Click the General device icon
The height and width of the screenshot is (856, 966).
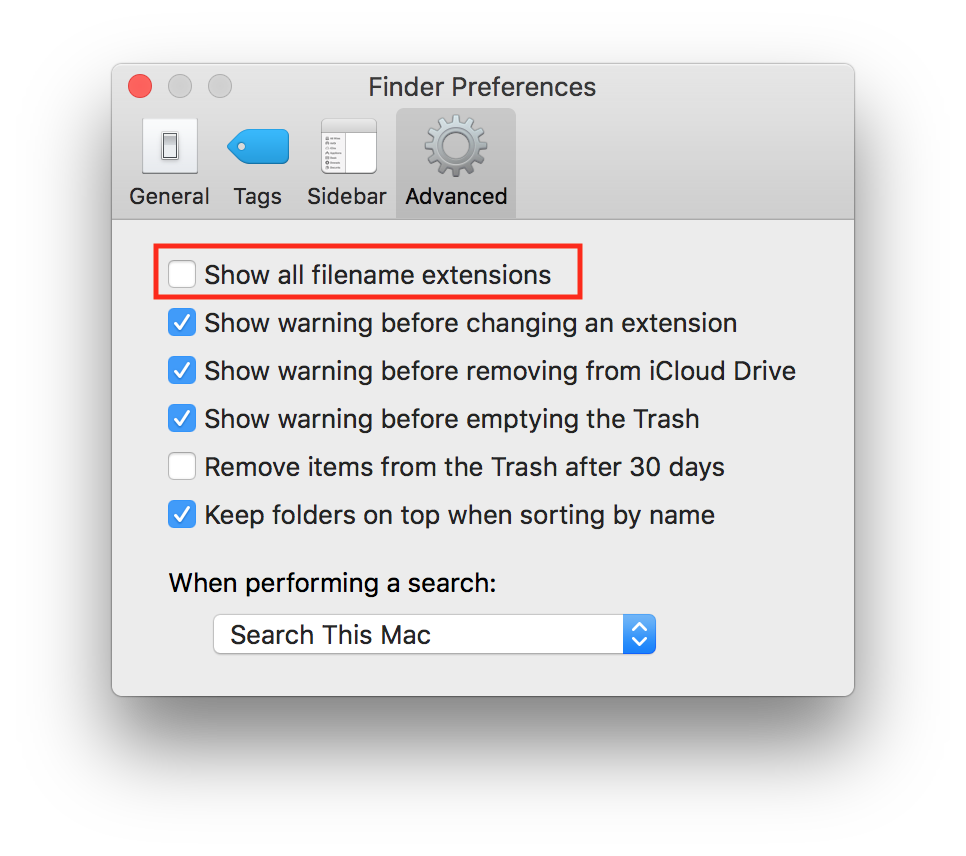[168, 145]
